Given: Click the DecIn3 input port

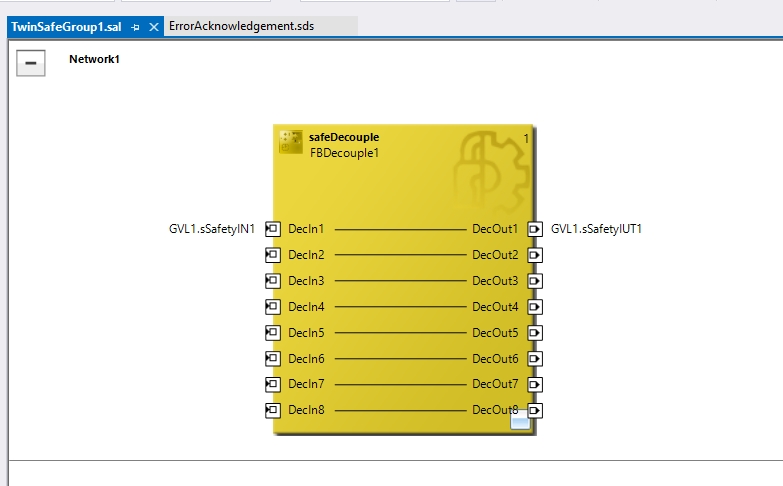Looking at the screenshot, I should (273, 281).
